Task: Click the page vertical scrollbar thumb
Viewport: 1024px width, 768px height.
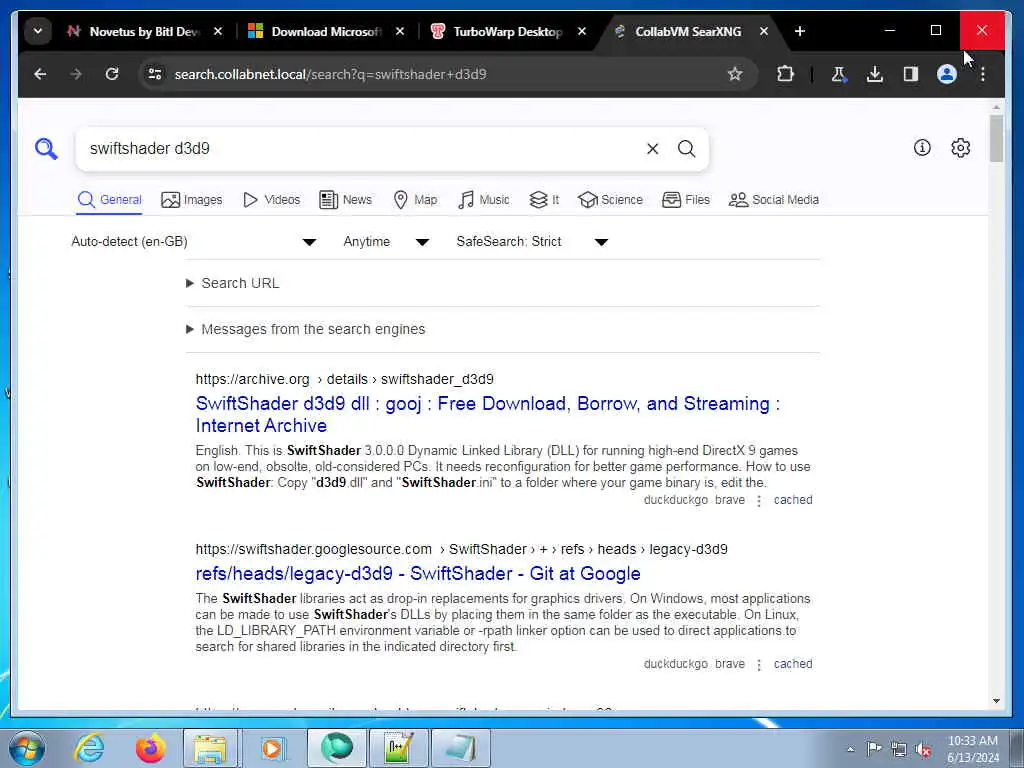Action: 996,138
